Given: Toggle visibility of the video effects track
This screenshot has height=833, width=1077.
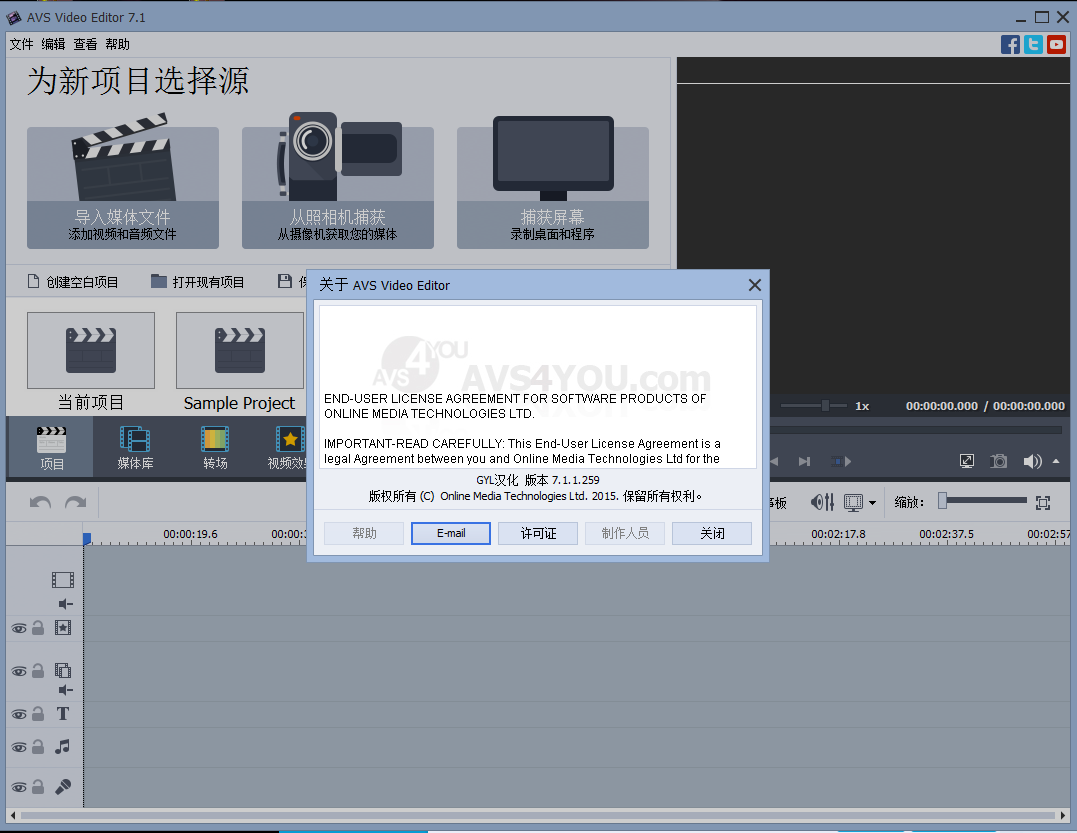Looking at the screenshot, I should [x=19, y=628].
